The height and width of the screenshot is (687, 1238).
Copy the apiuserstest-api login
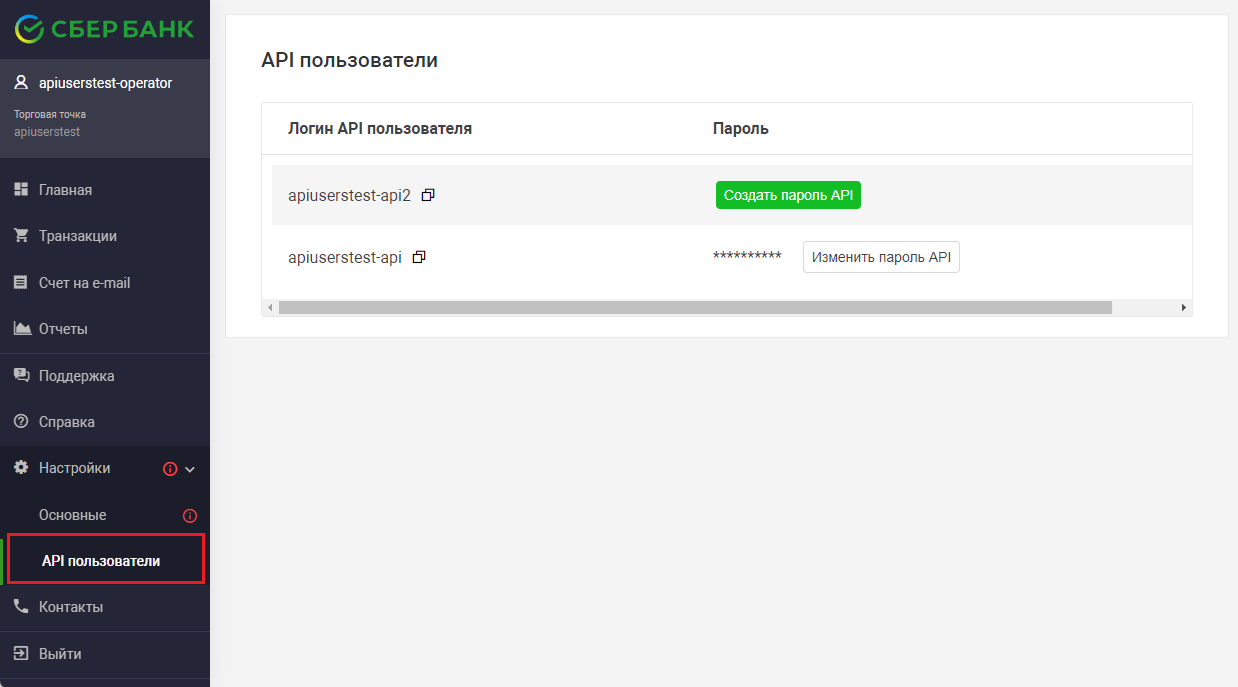419,257
